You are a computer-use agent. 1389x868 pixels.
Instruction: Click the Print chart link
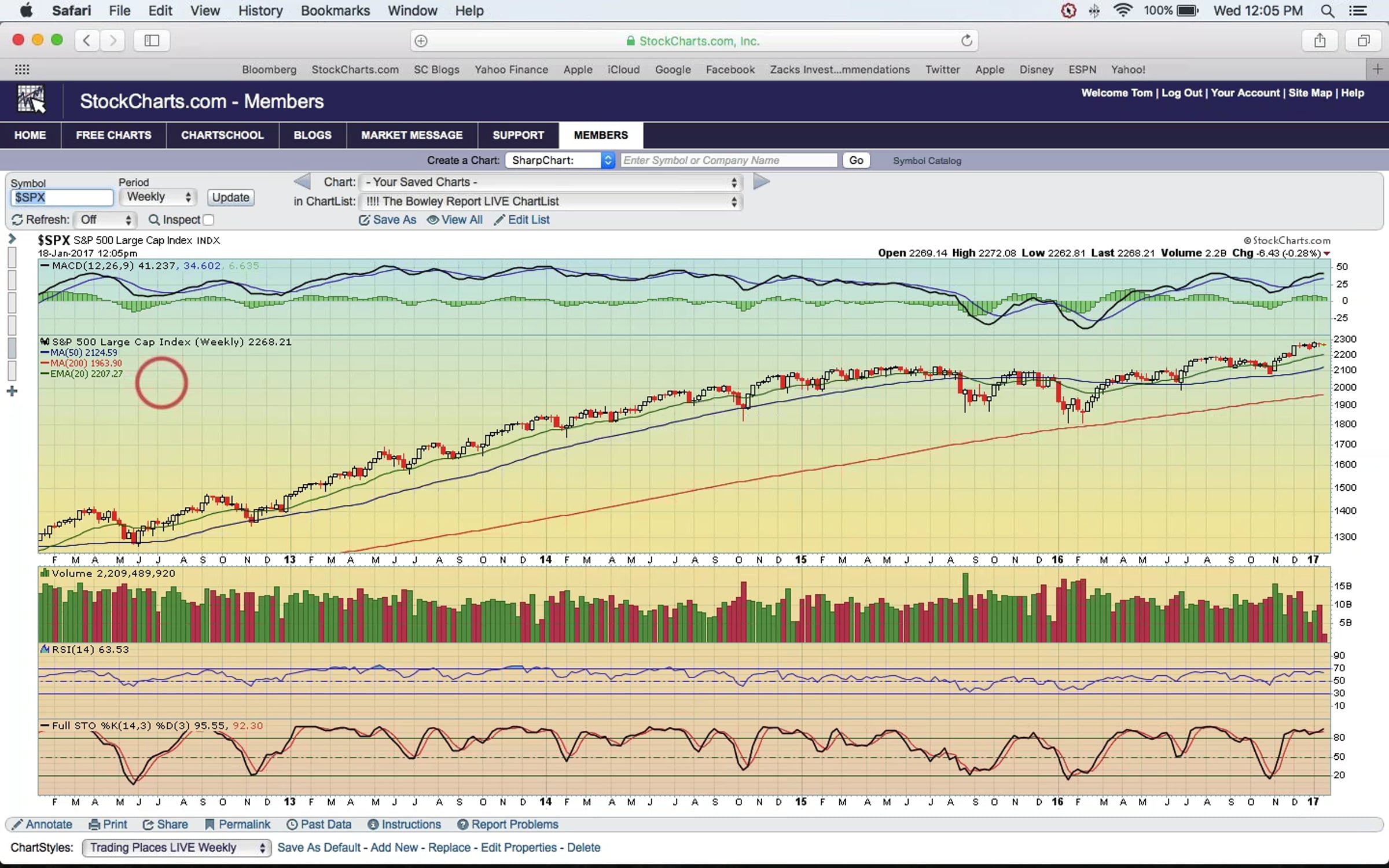(108, 825)
